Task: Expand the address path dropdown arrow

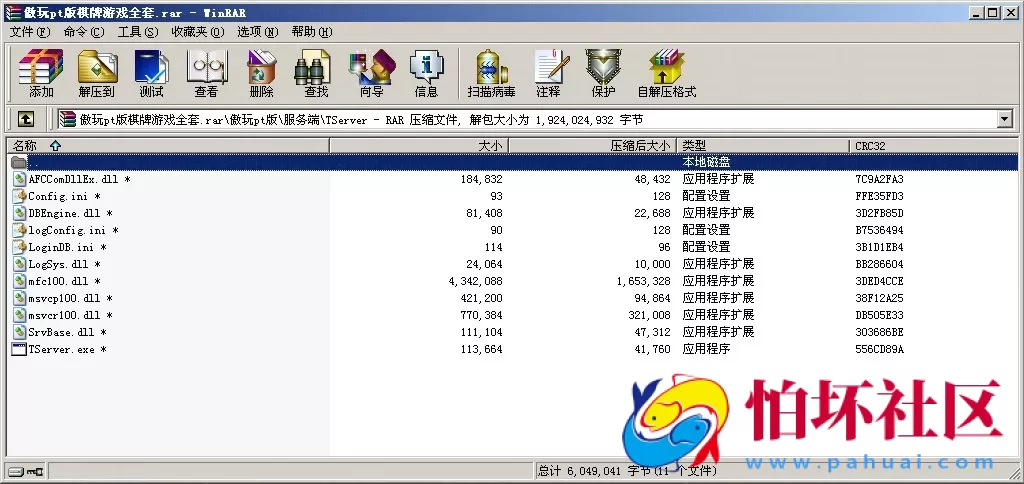Action: tap(1004, 119)
